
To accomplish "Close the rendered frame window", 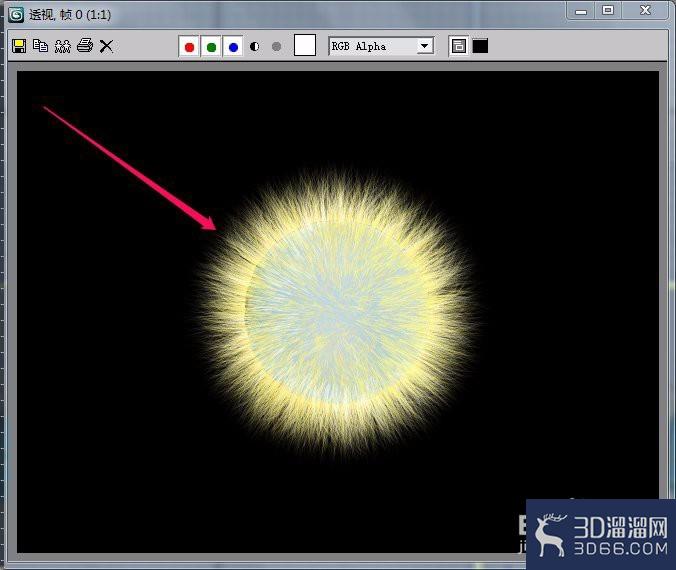I will point(645,10).
